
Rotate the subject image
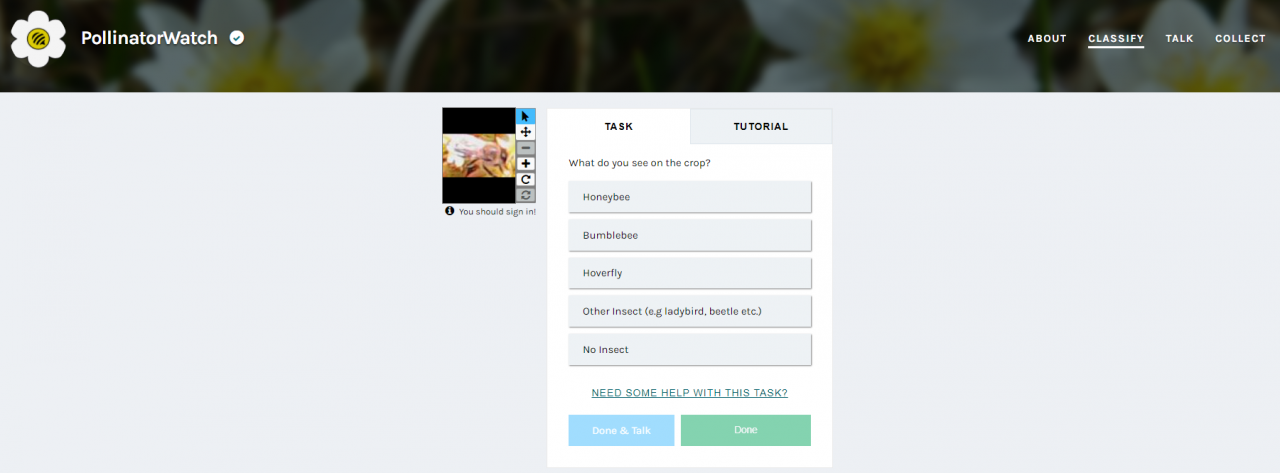point(525,180)
